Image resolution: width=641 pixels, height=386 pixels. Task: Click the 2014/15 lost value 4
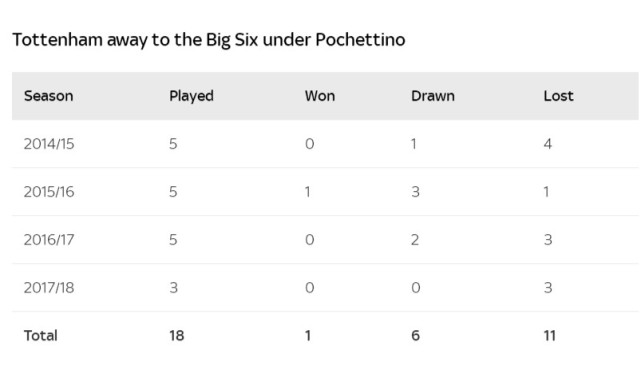[x=548, y=144]
